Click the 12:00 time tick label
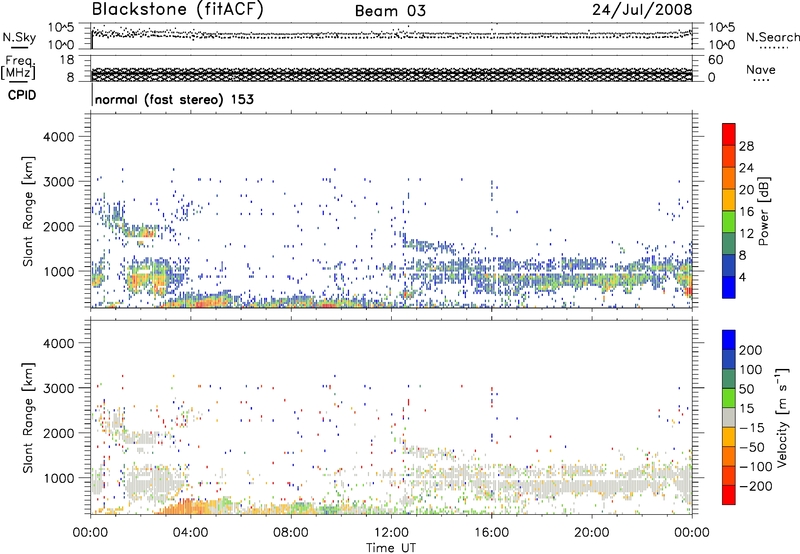 (391, 533)
